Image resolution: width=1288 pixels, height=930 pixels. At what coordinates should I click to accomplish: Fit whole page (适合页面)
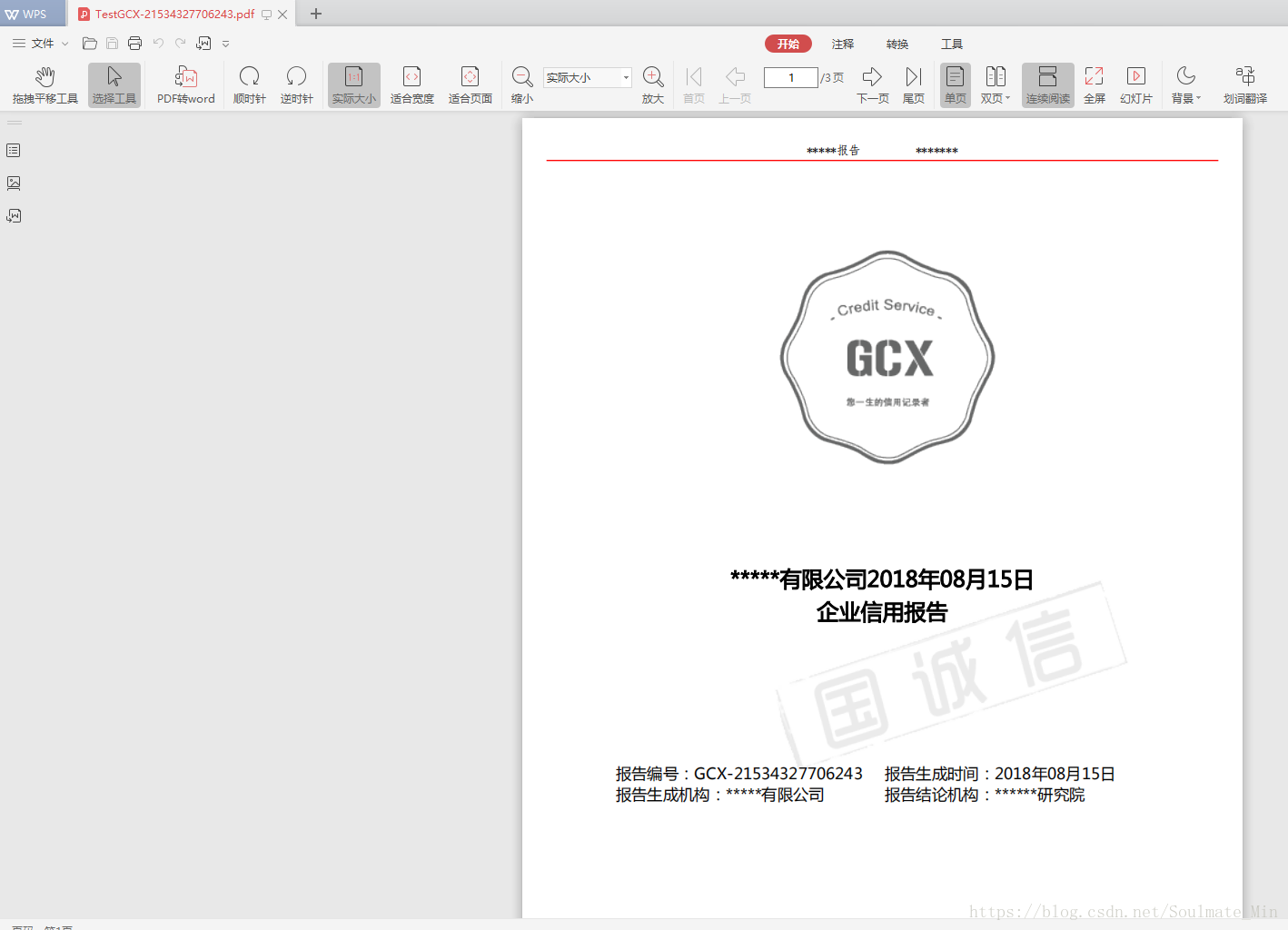[470, 85]
